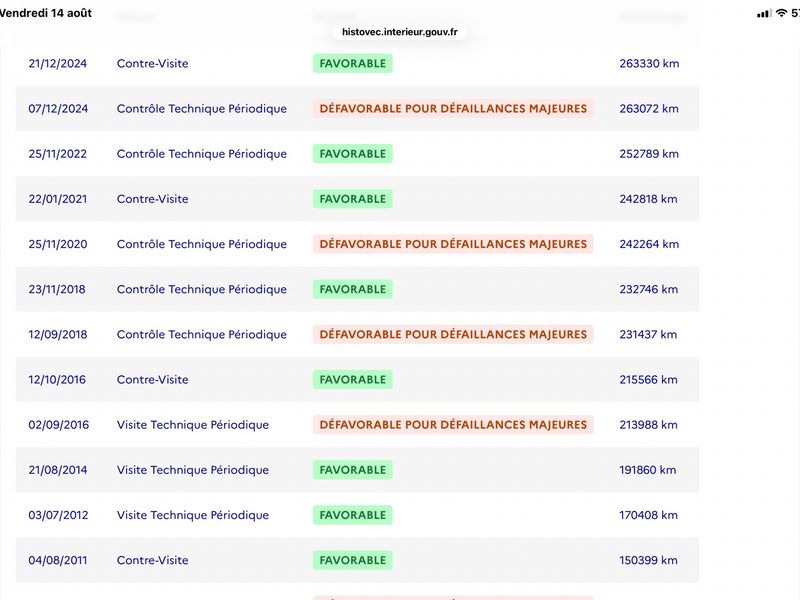Click the 25/11/2020 date cell

(x=58, y=244)
